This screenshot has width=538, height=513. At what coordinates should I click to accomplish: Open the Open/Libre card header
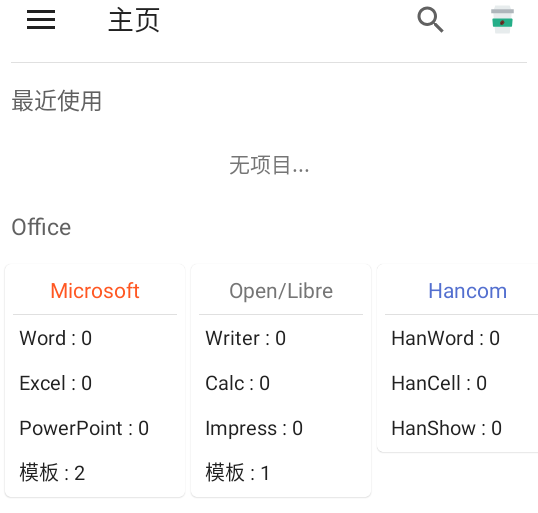click(x=281, y=291)
